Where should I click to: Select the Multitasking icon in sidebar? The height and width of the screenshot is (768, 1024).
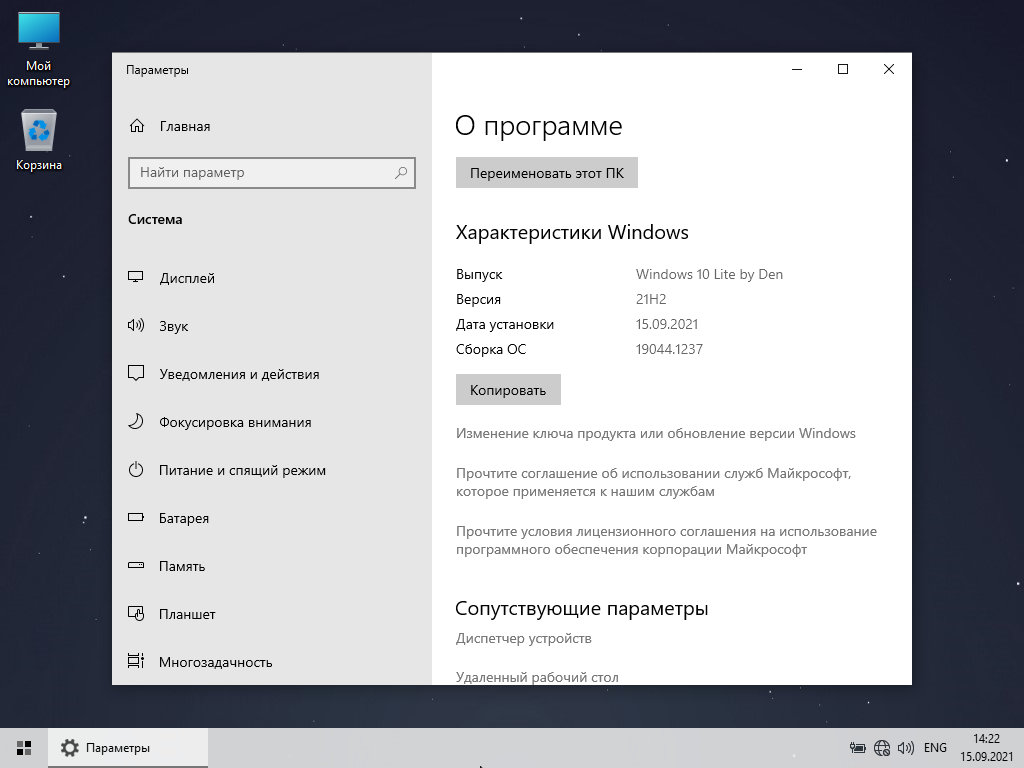pos(135,661)
